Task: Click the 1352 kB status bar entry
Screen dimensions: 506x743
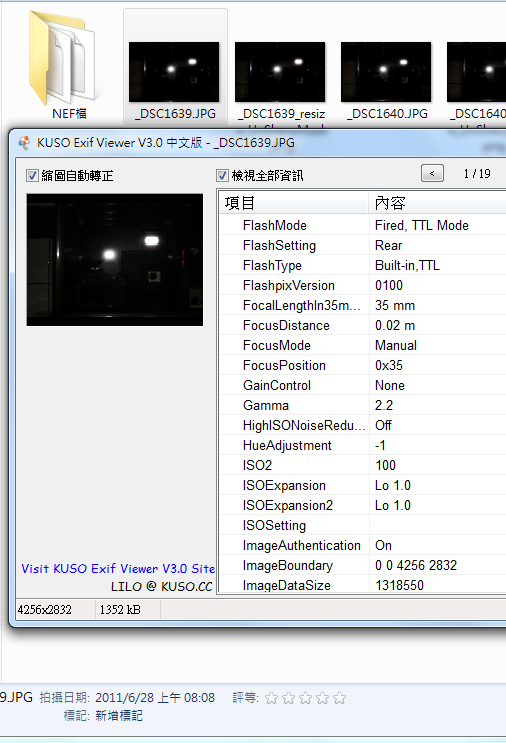Action: (x=120, y=609)
